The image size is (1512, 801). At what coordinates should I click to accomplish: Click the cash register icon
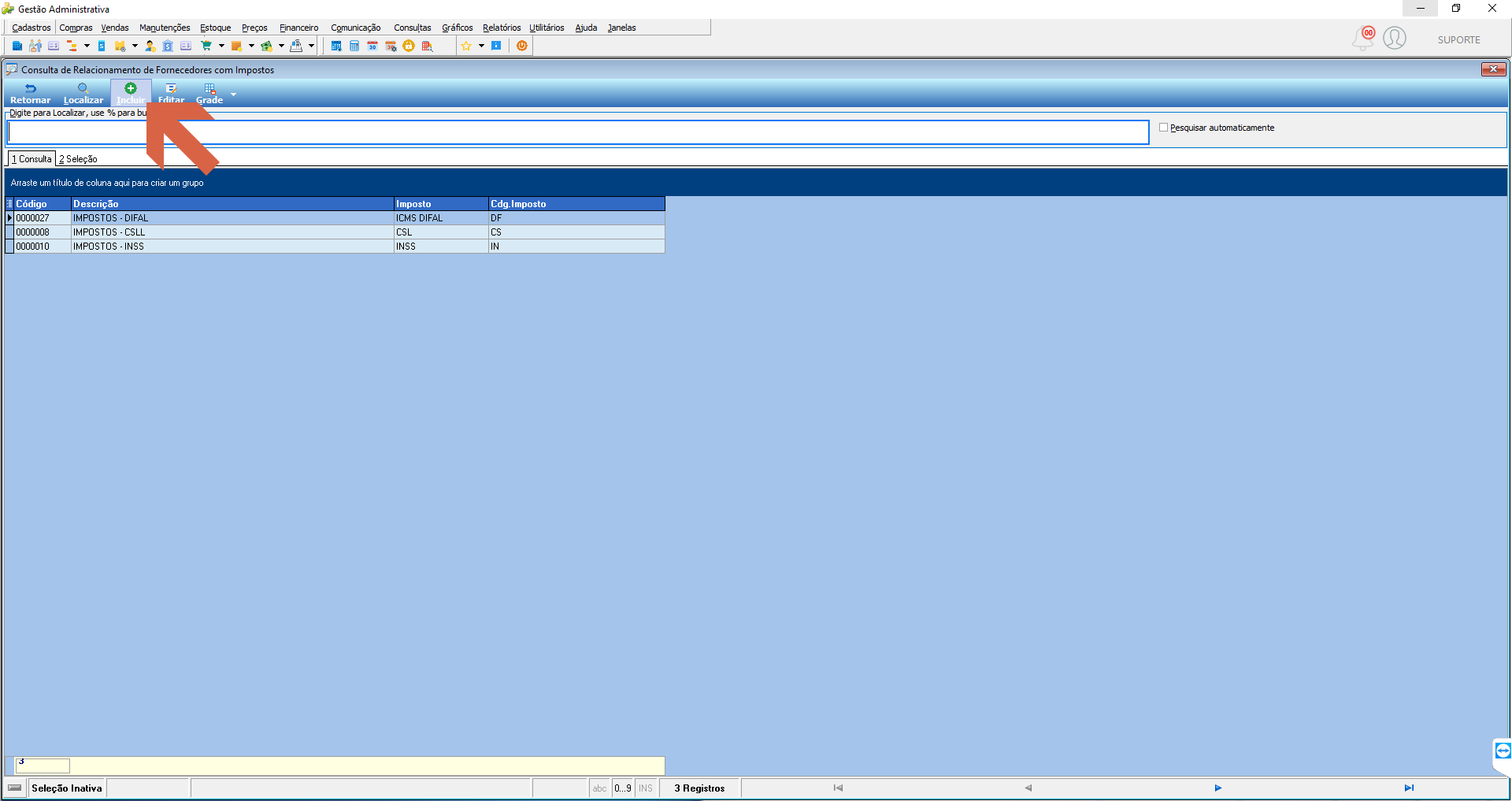(x=296, y=46)
